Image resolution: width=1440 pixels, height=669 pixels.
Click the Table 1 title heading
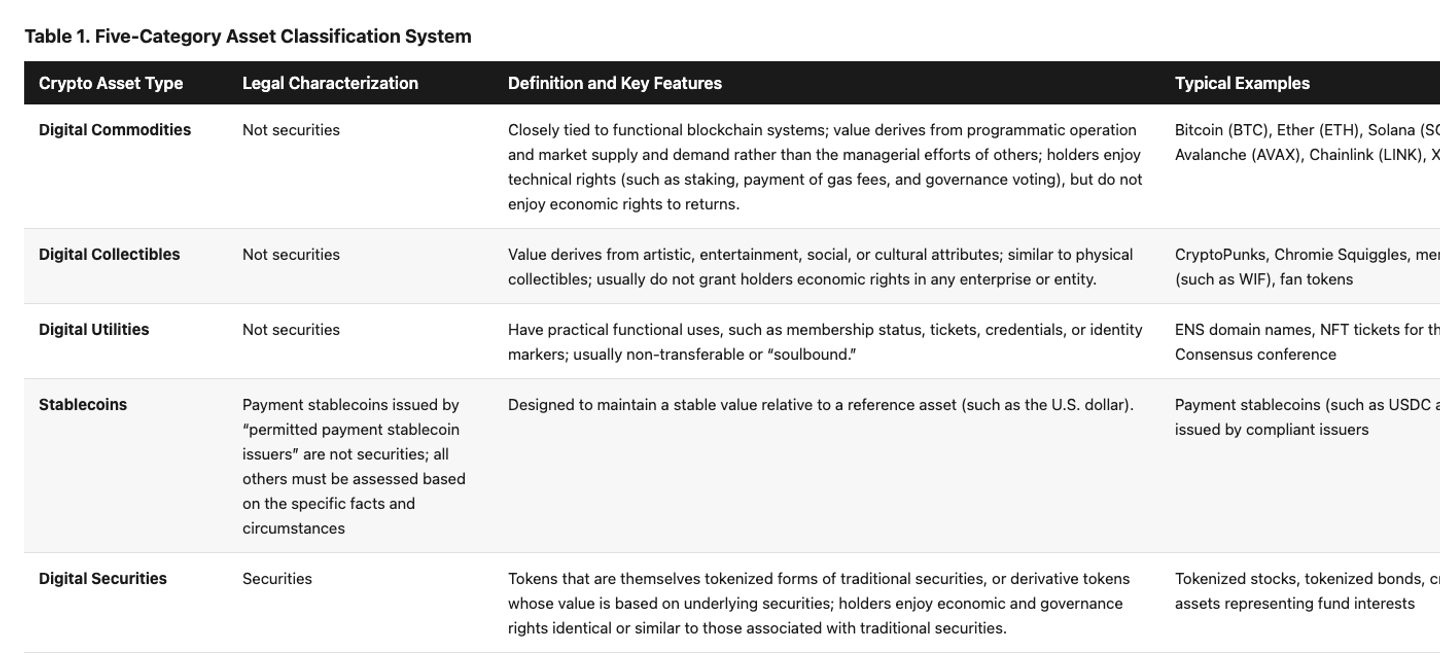[x=248, y=36]
